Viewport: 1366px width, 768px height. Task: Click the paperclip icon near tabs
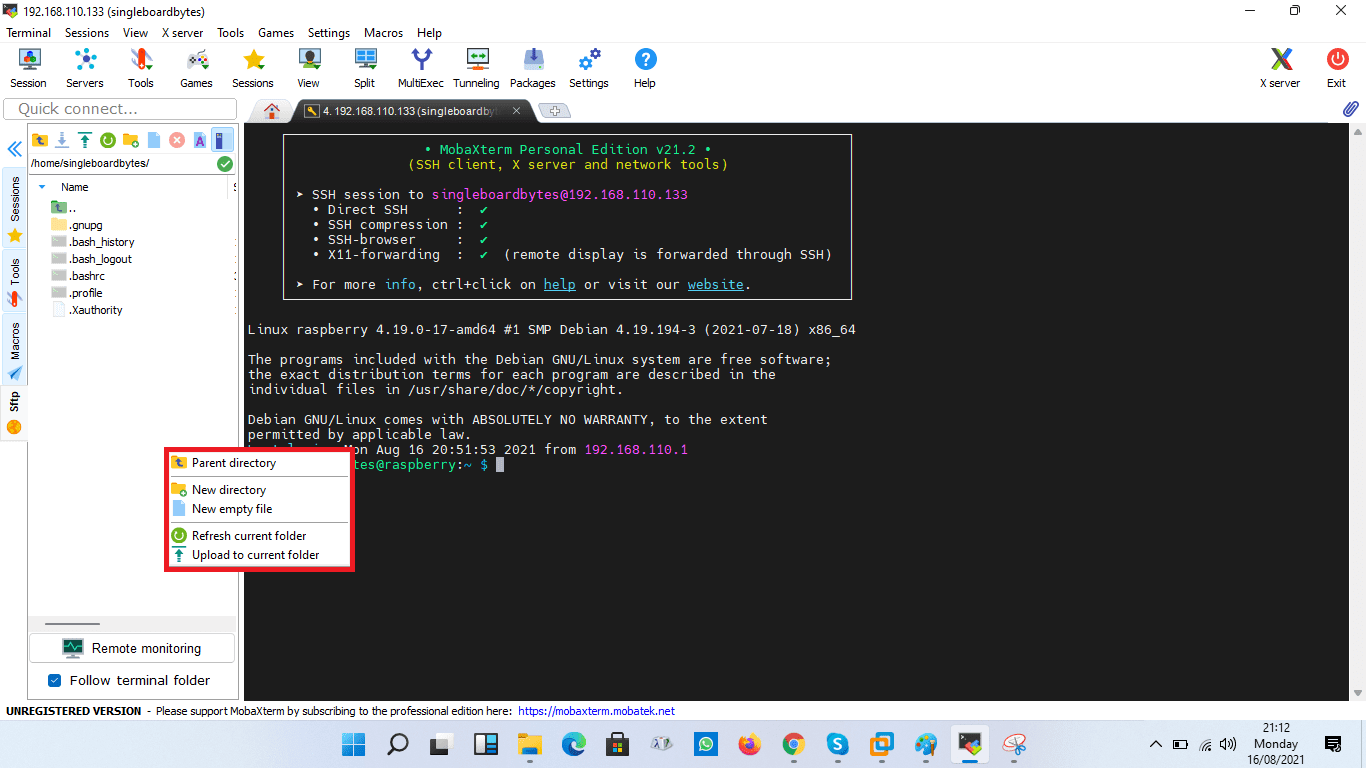1350,109
